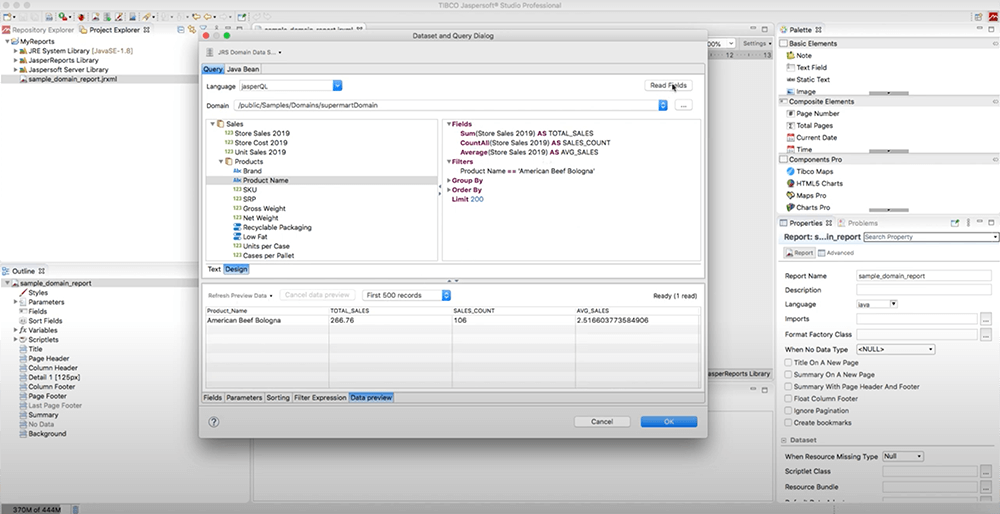Enable Title On A New Page
This screenshot has width=1000, height=514.
(788, 363)
